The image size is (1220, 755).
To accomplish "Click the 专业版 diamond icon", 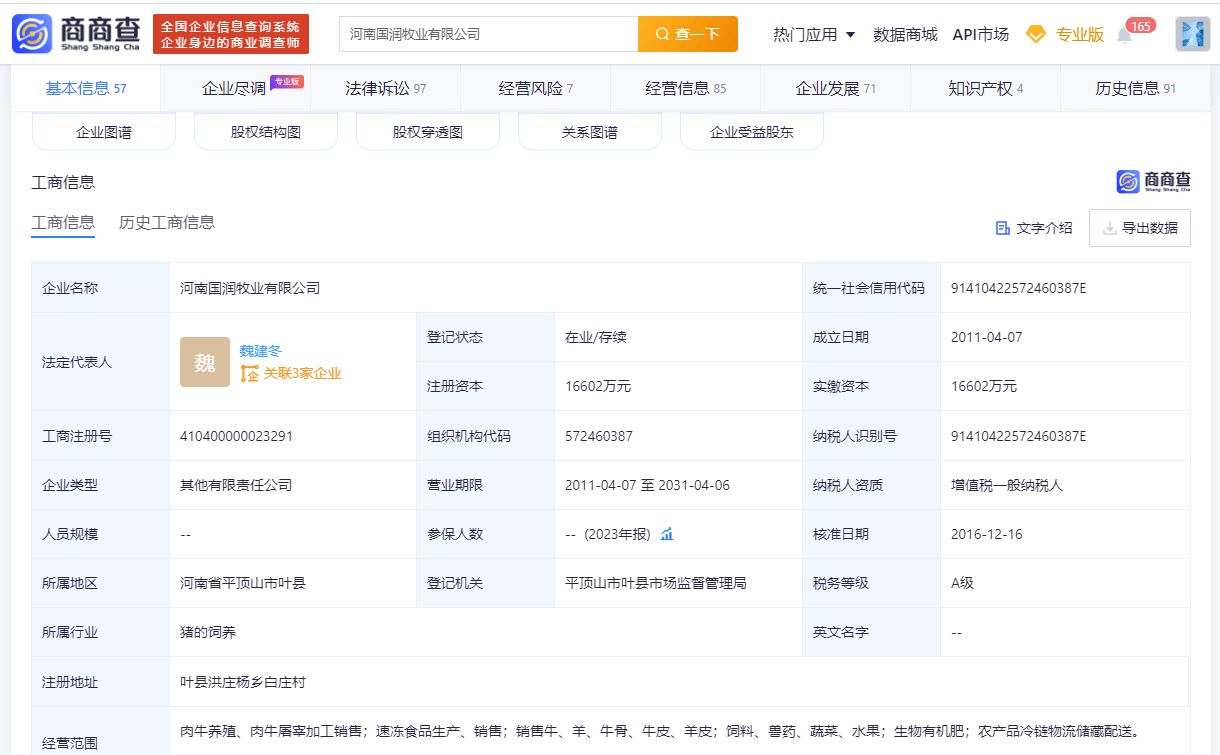I will [1036, 34].
